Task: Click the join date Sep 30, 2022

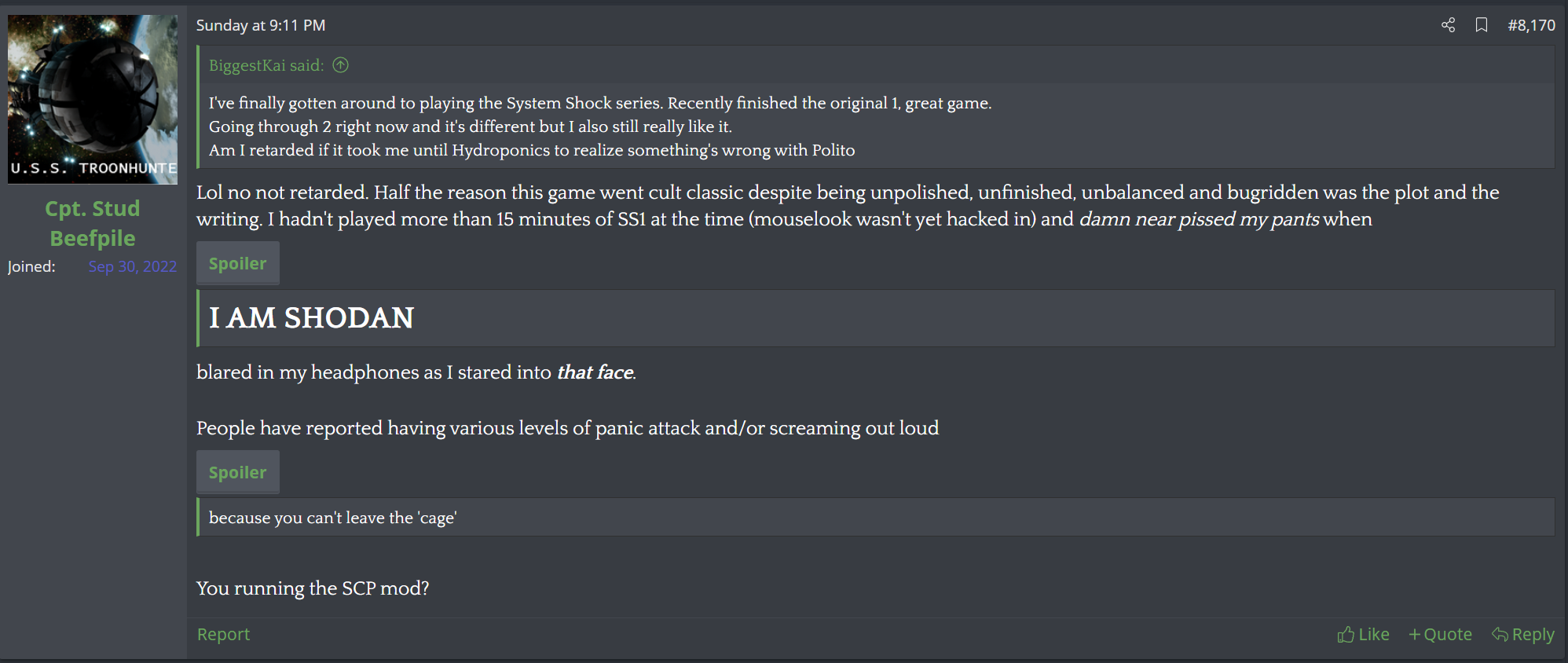Action: pos(132,266)
